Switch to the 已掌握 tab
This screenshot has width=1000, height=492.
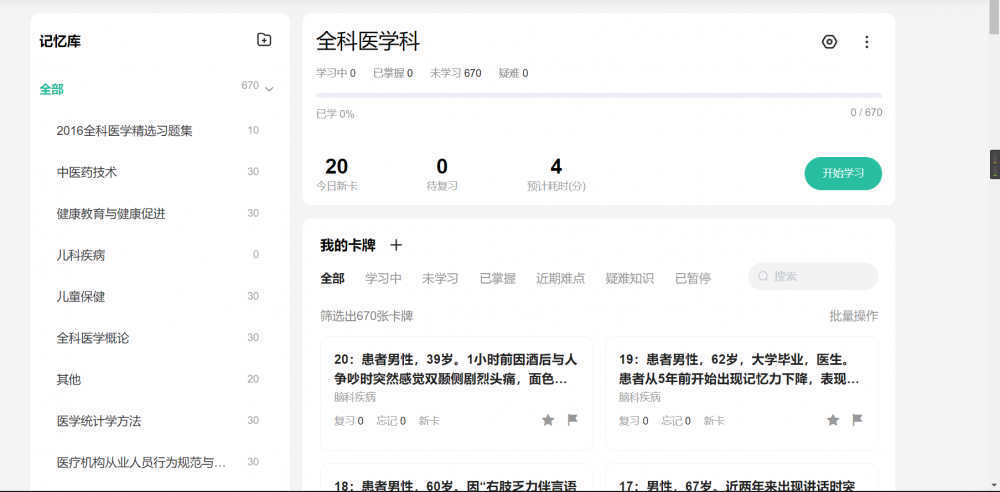pyautogui.click(x=497, y=278)
